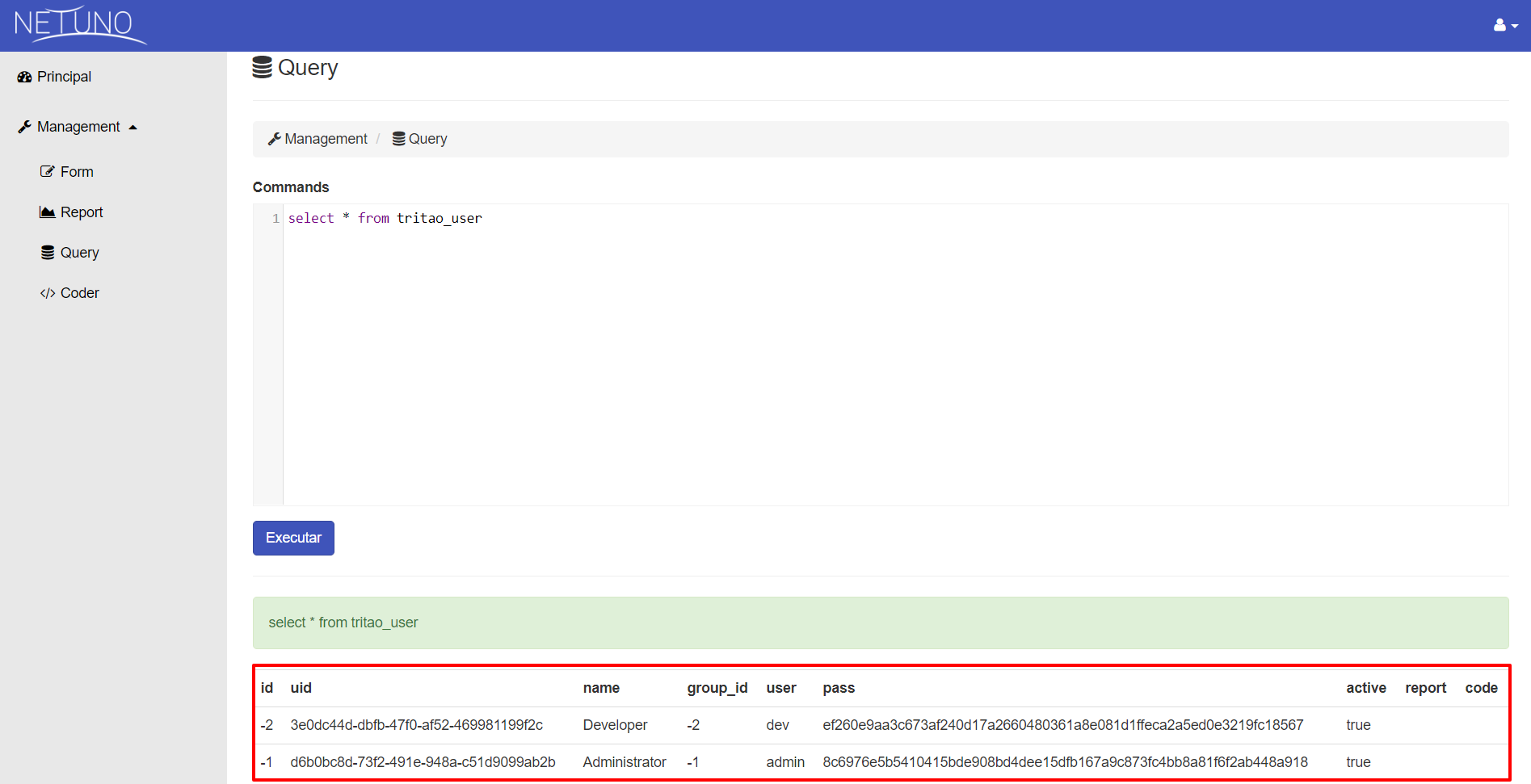Click the Management wrench icon in sidebar
Image resolution: width=1531 pixels, height=784 pixels.
click(x=25, y=127)
